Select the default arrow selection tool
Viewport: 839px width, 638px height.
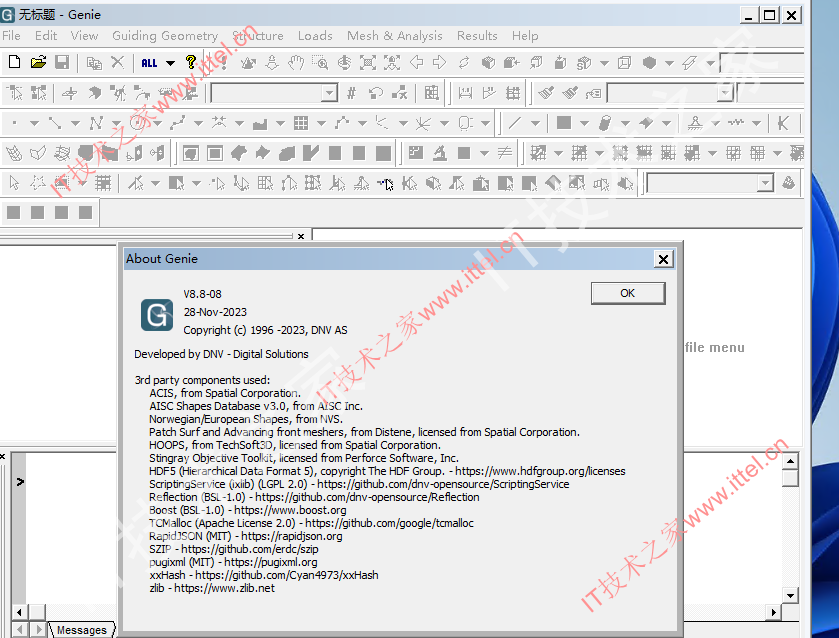click(14, 184)
